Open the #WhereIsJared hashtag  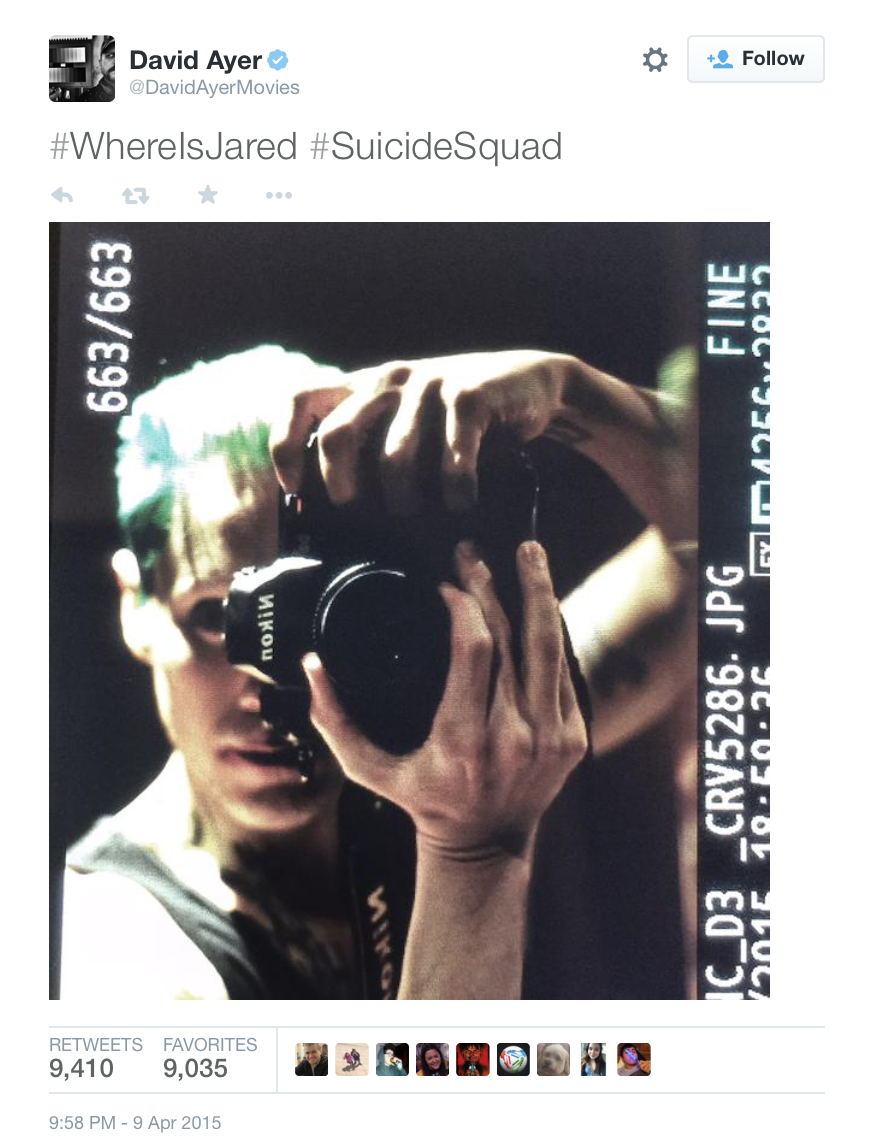pyautogui.click(x=174, y=146)
